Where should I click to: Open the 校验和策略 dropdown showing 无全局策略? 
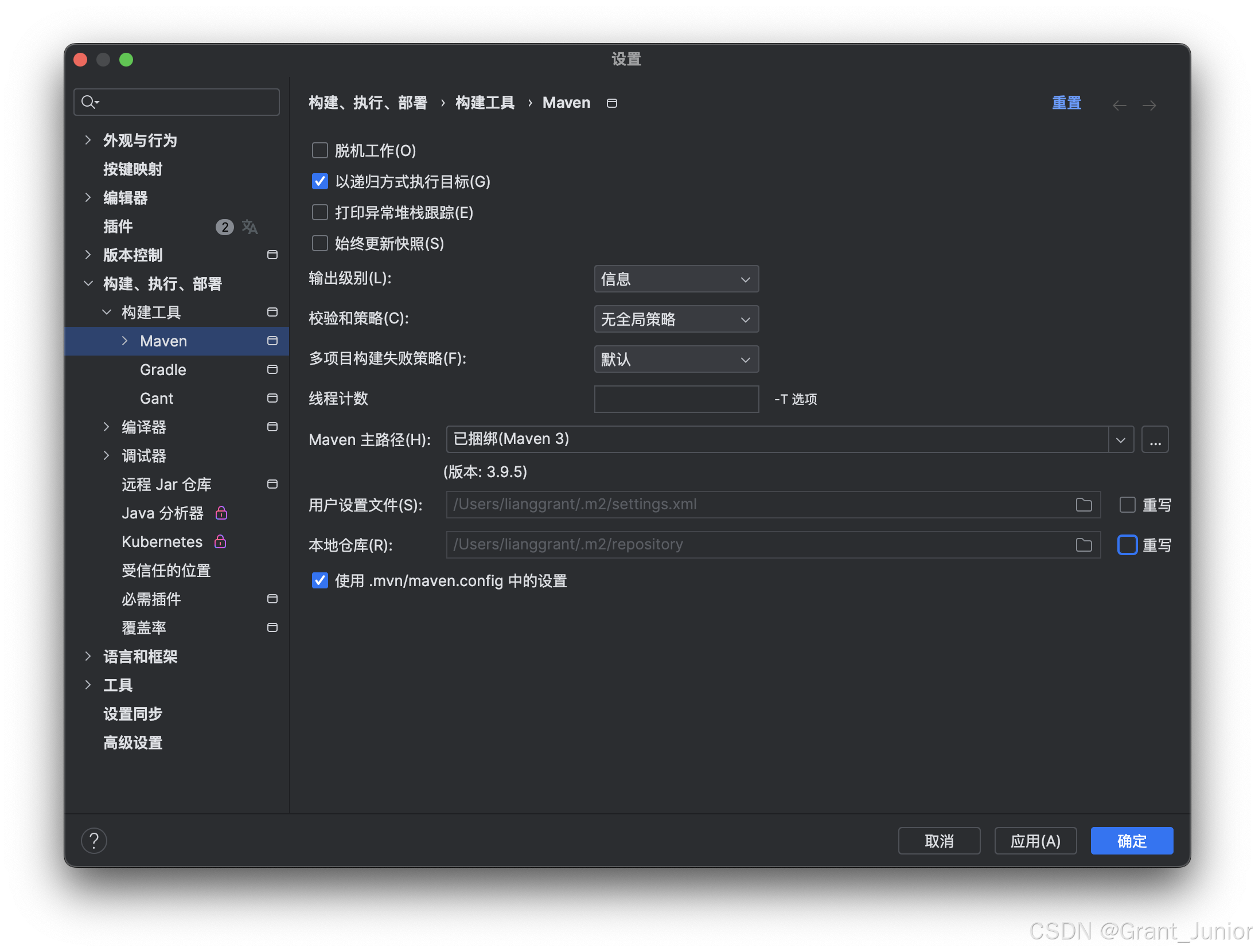pos(676,319)
